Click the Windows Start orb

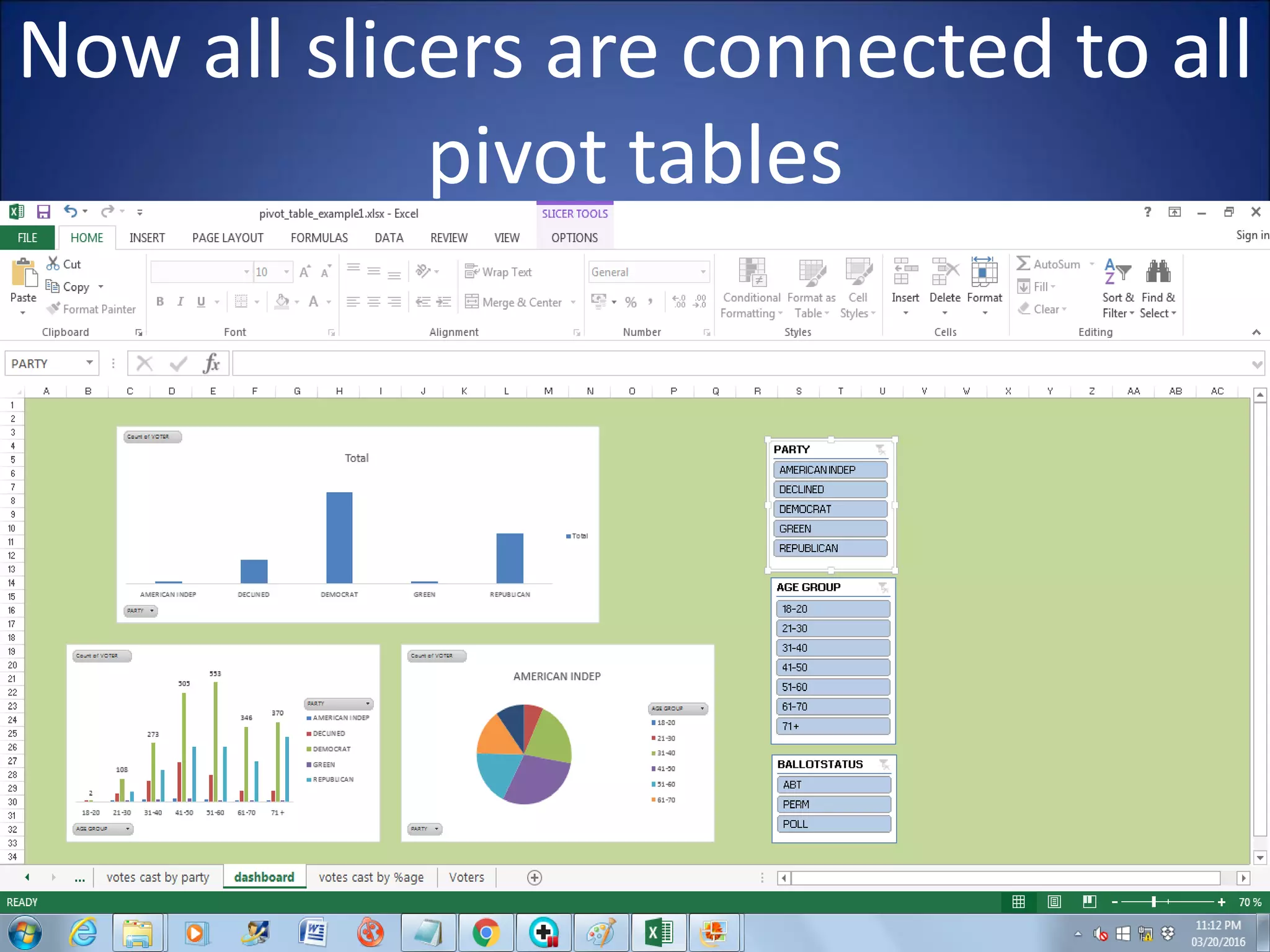(25, 933)
